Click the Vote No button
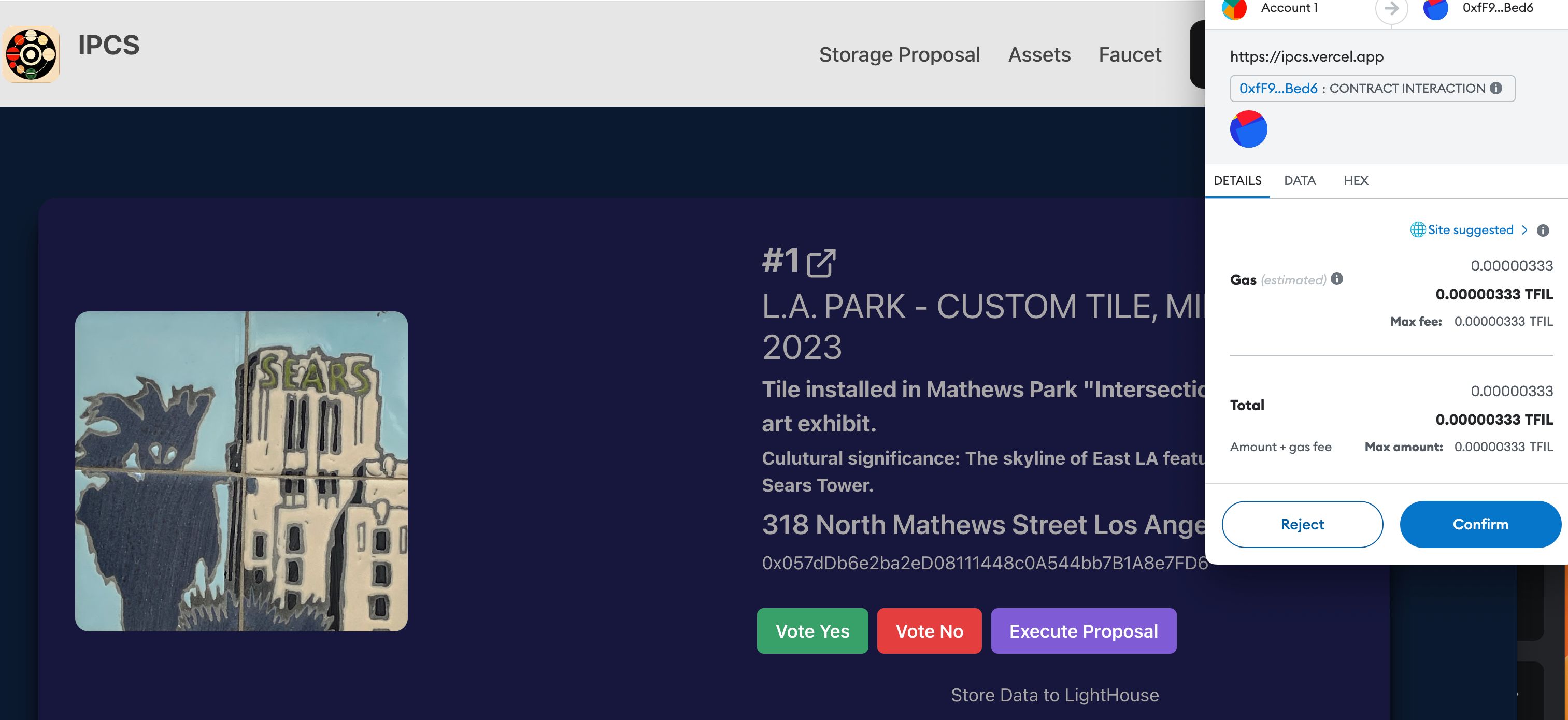Viewport: 1568px width, 720px height. (929, 631)
